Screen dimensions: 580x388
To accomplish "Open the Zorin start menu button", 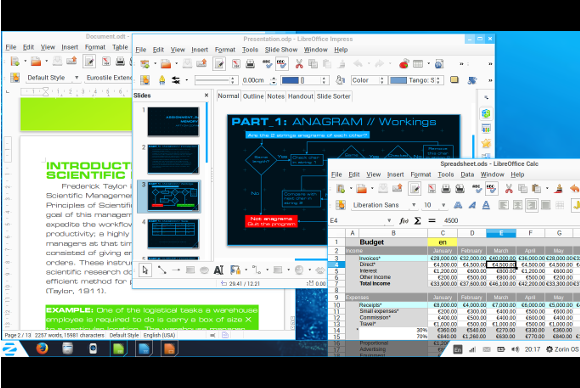I will (x=10, y=349).
